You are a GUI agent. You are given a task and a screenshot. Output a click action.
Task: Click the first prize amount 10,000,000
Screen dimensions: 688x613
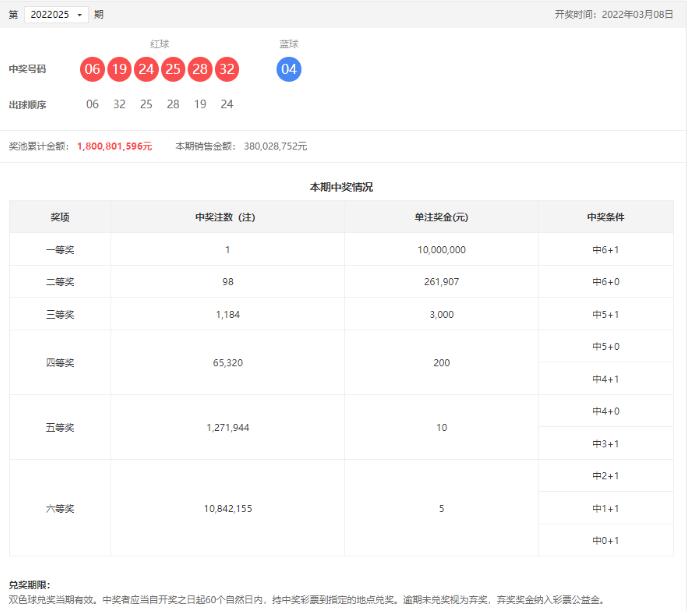(x=441, y=250)
